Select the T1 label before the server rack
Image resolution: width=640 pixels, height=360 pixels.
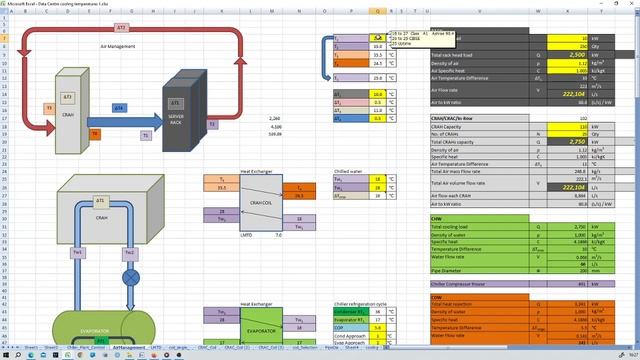[146, 136]
